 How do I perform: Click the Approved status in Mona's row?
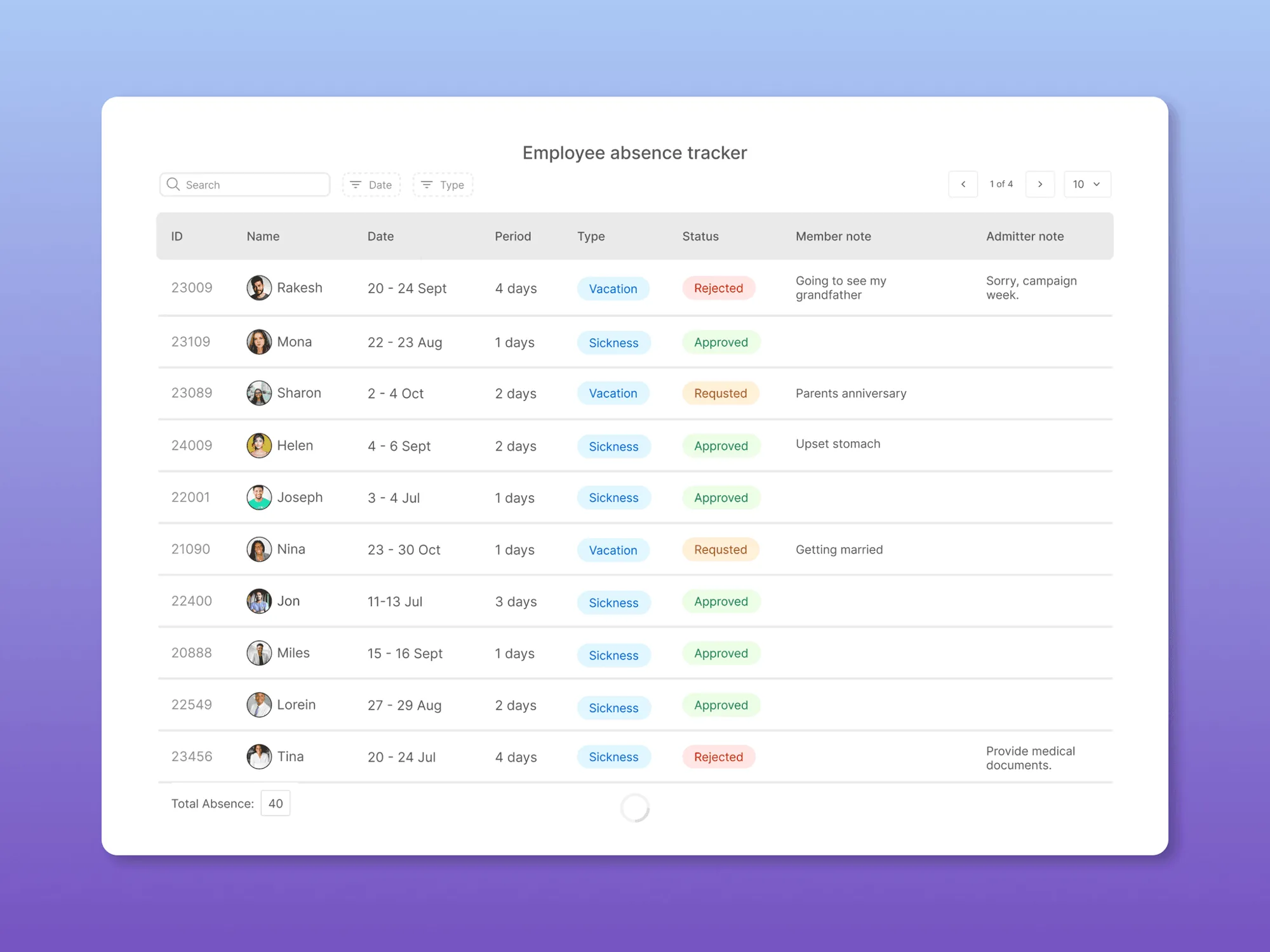(x=721, y=342)
